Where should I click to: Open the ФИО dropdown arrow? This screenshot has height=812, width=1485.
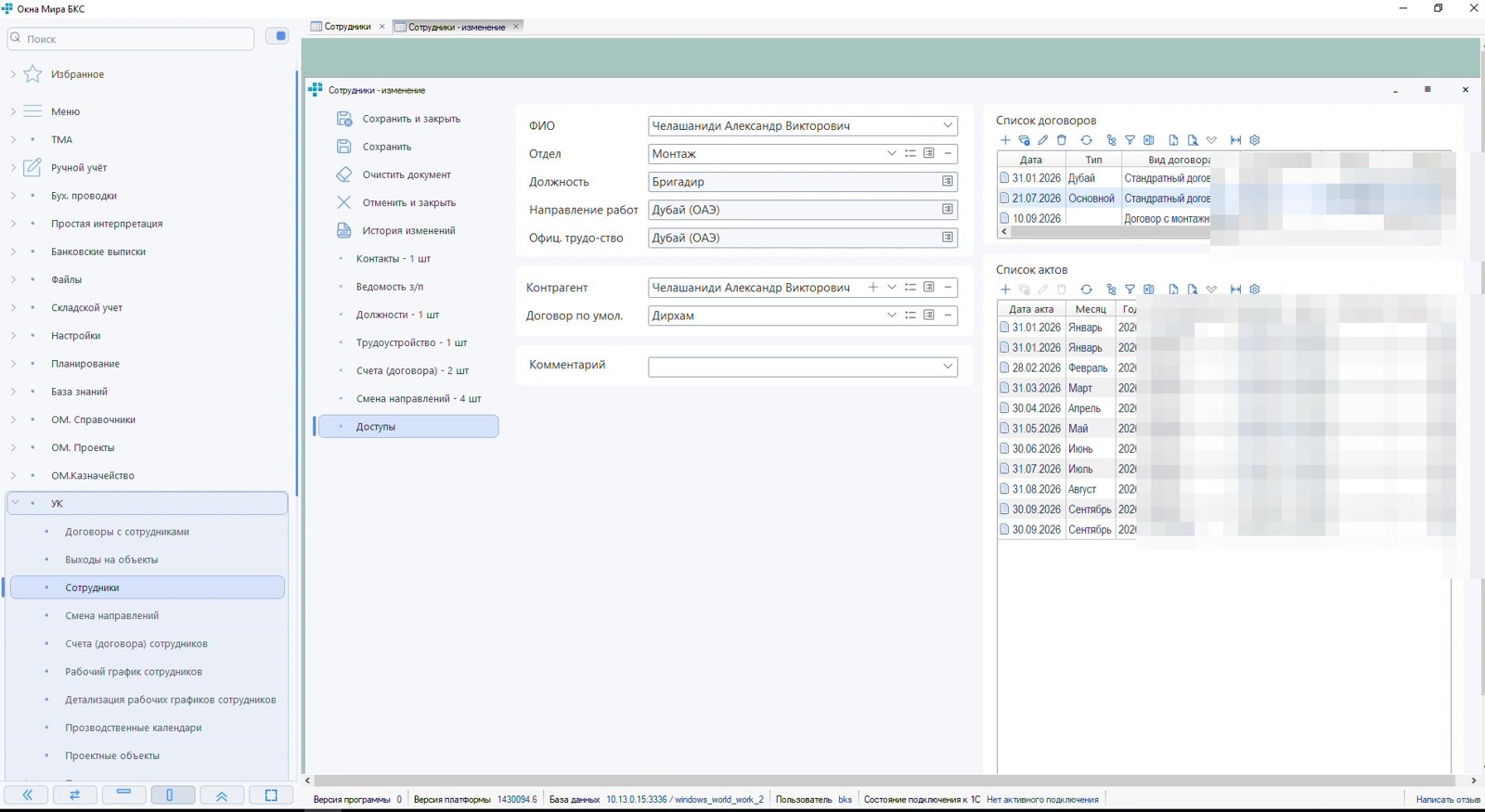click(948, 125)
